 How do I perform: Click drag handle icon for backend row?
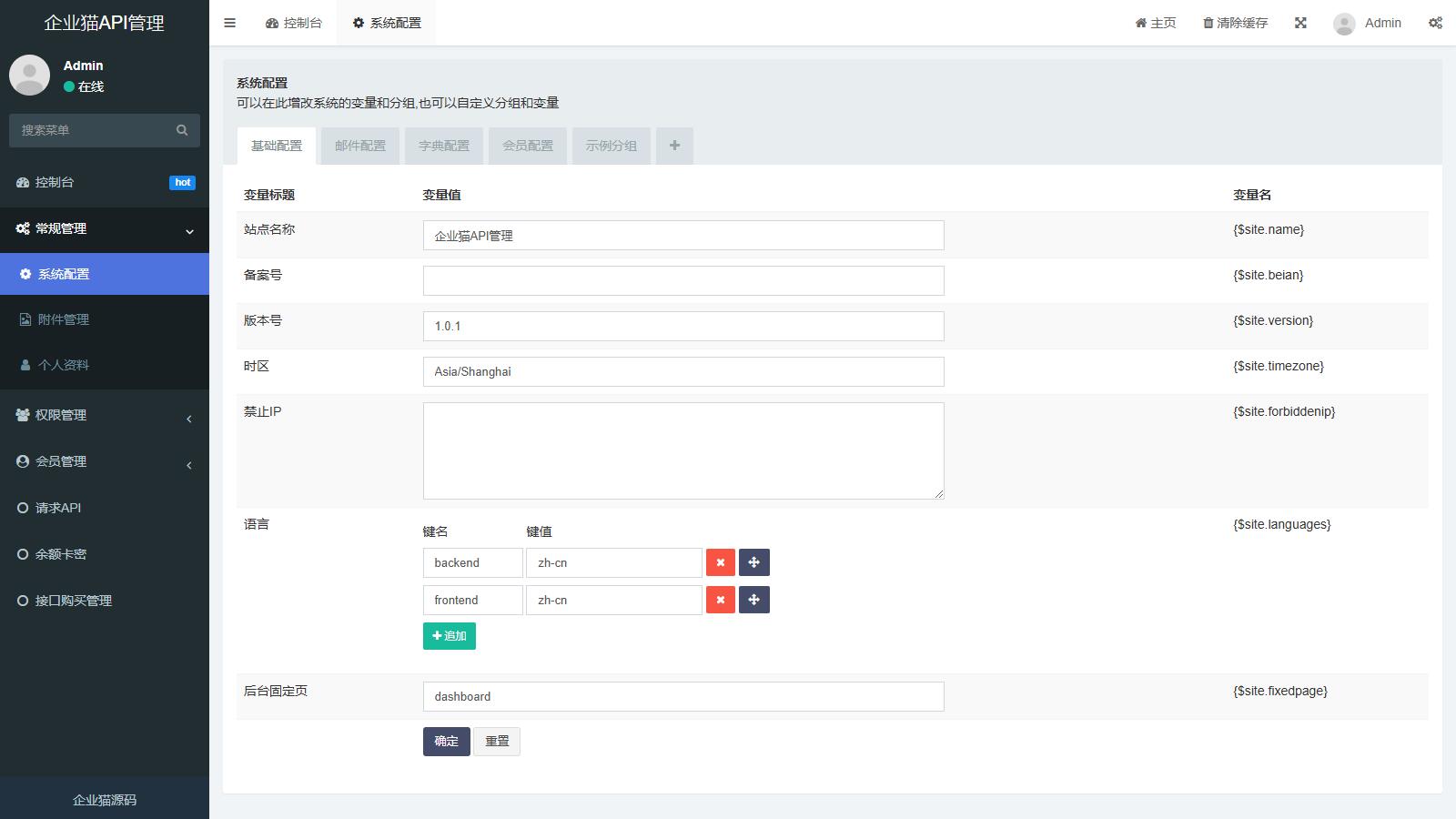pyautogui.click(x=753, y=562)
